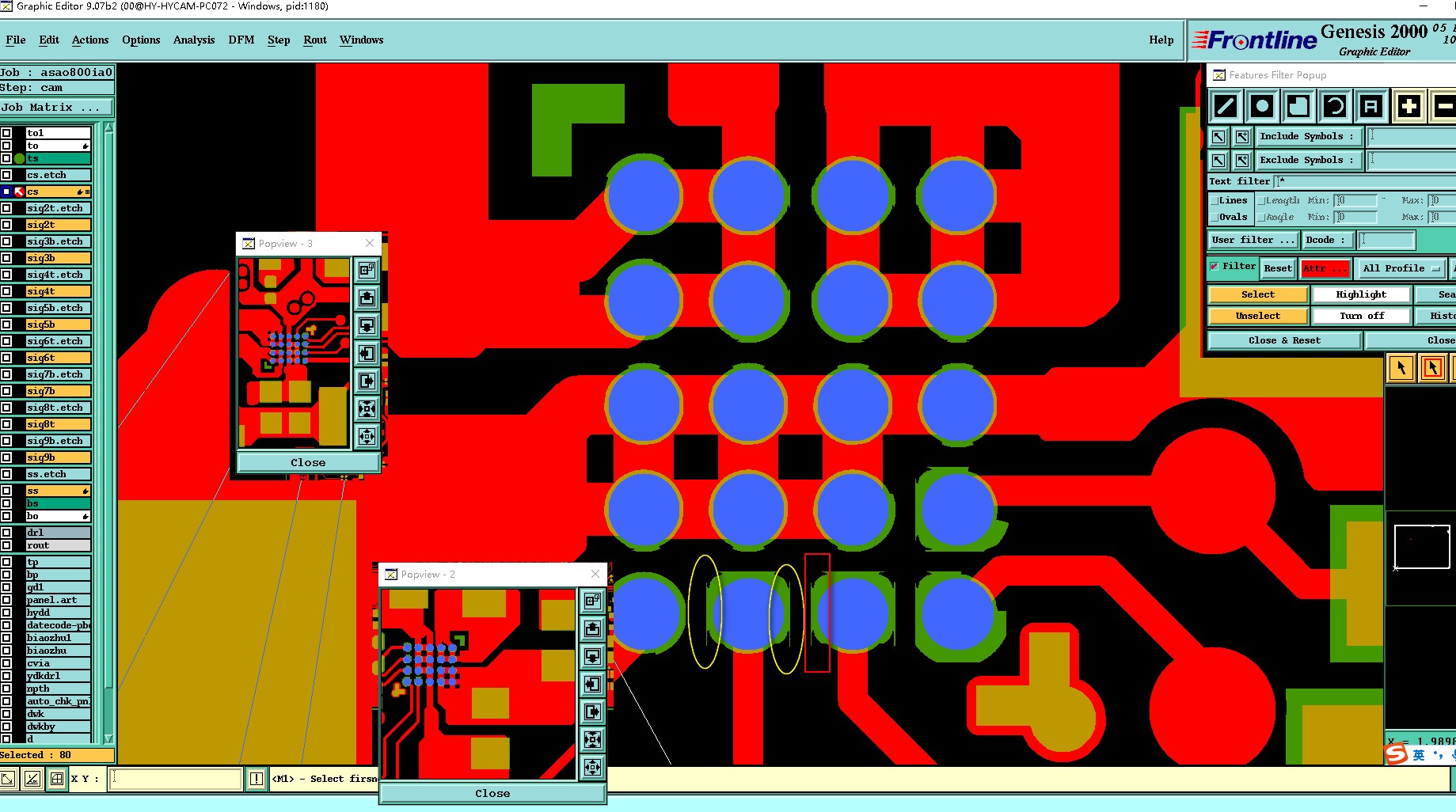Toggle visibility checkbox for layer sig2t
The height and width of the screenshot is (812, 1456).
(6, 225)
